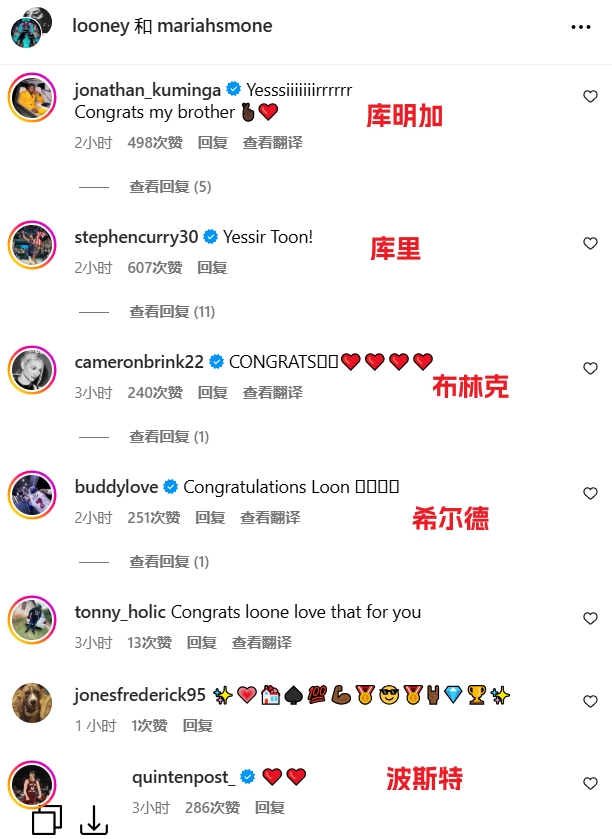Open the three-dot more options menu
This screenshot has width=612, height=839.
coord(580,27)
